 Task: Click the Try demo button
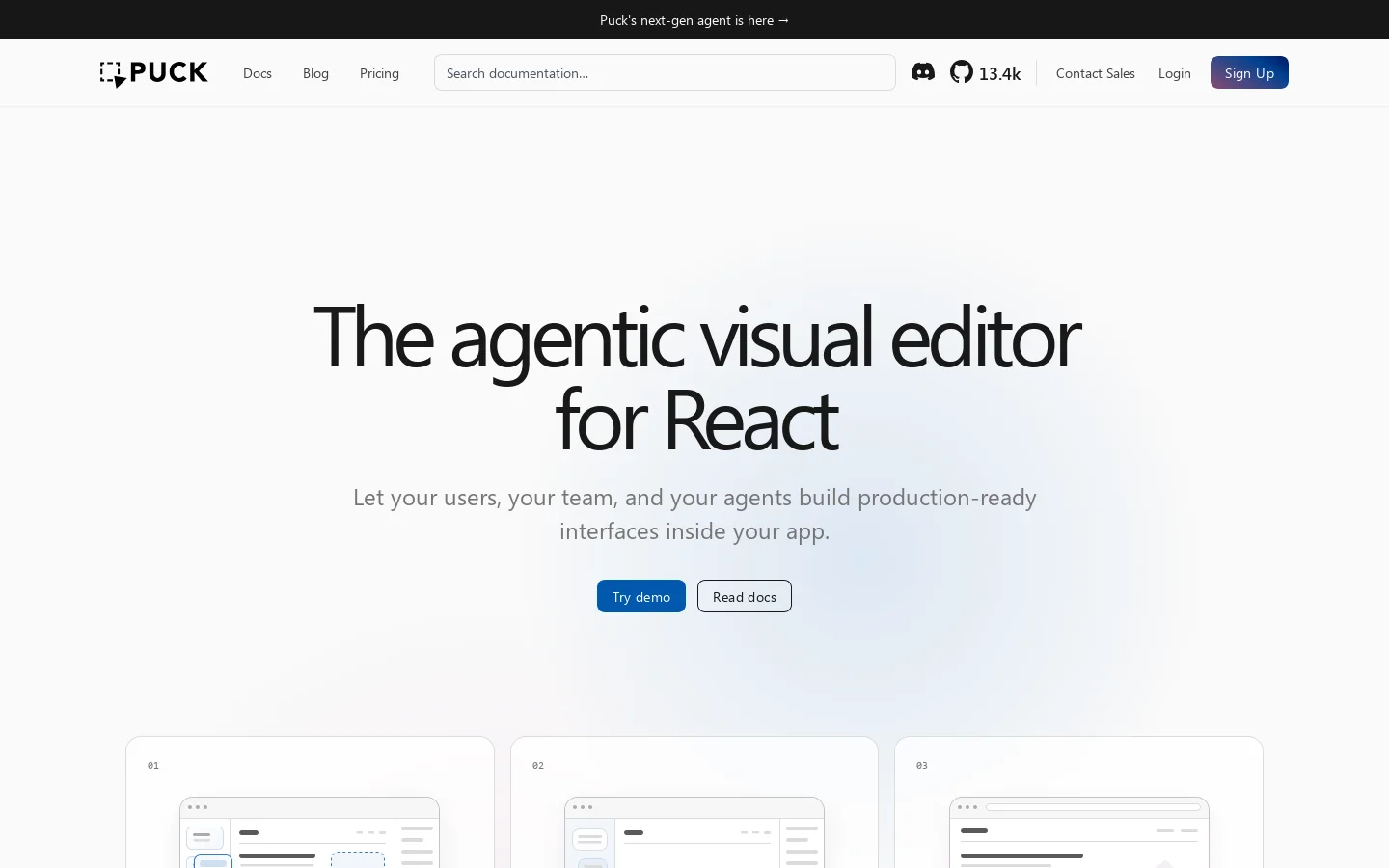coord(641,596)
